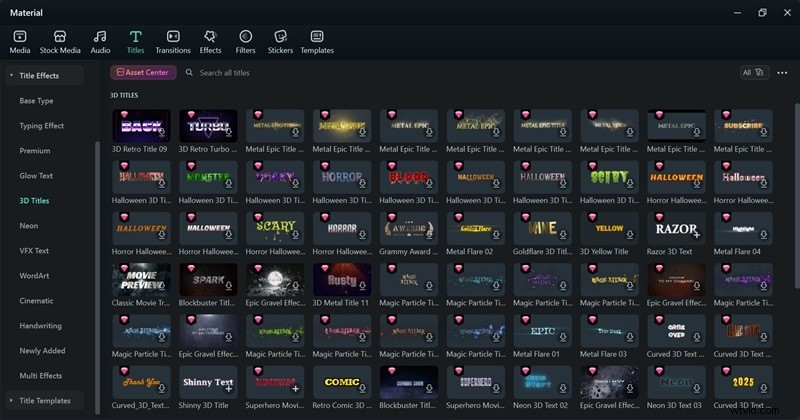Open the Premium category

tap(35, 151)
